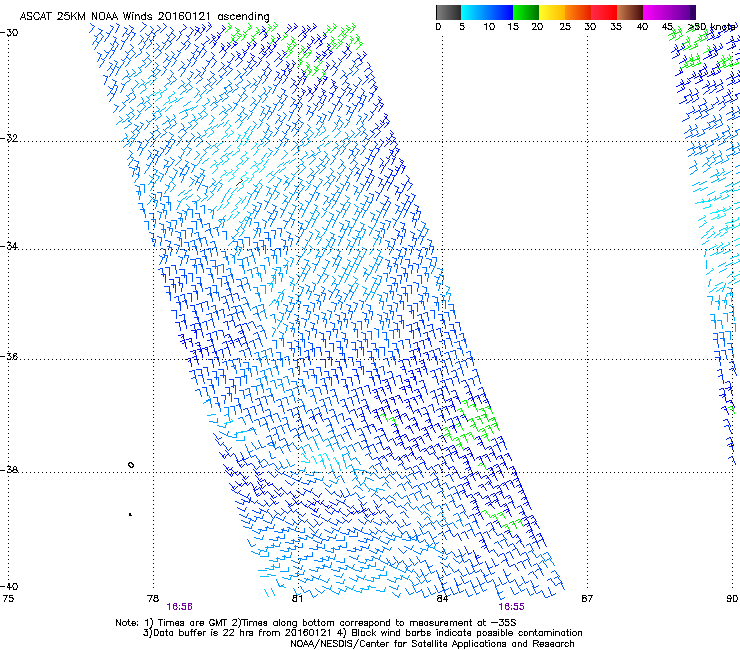
Task: Click the -34 latitude axis label
Action: tap(9, 246)
